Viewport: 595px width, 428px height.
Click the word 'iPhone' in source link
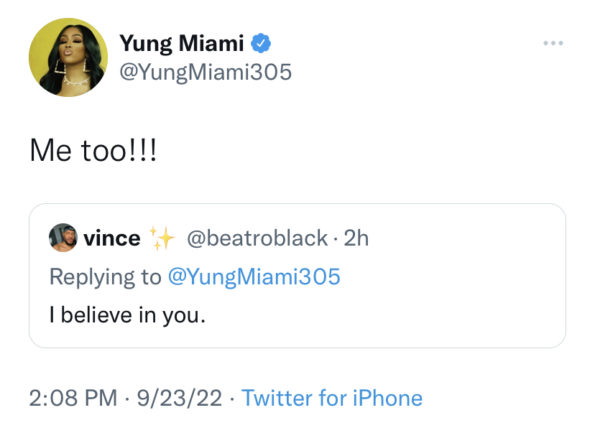[x=387, y=398]
